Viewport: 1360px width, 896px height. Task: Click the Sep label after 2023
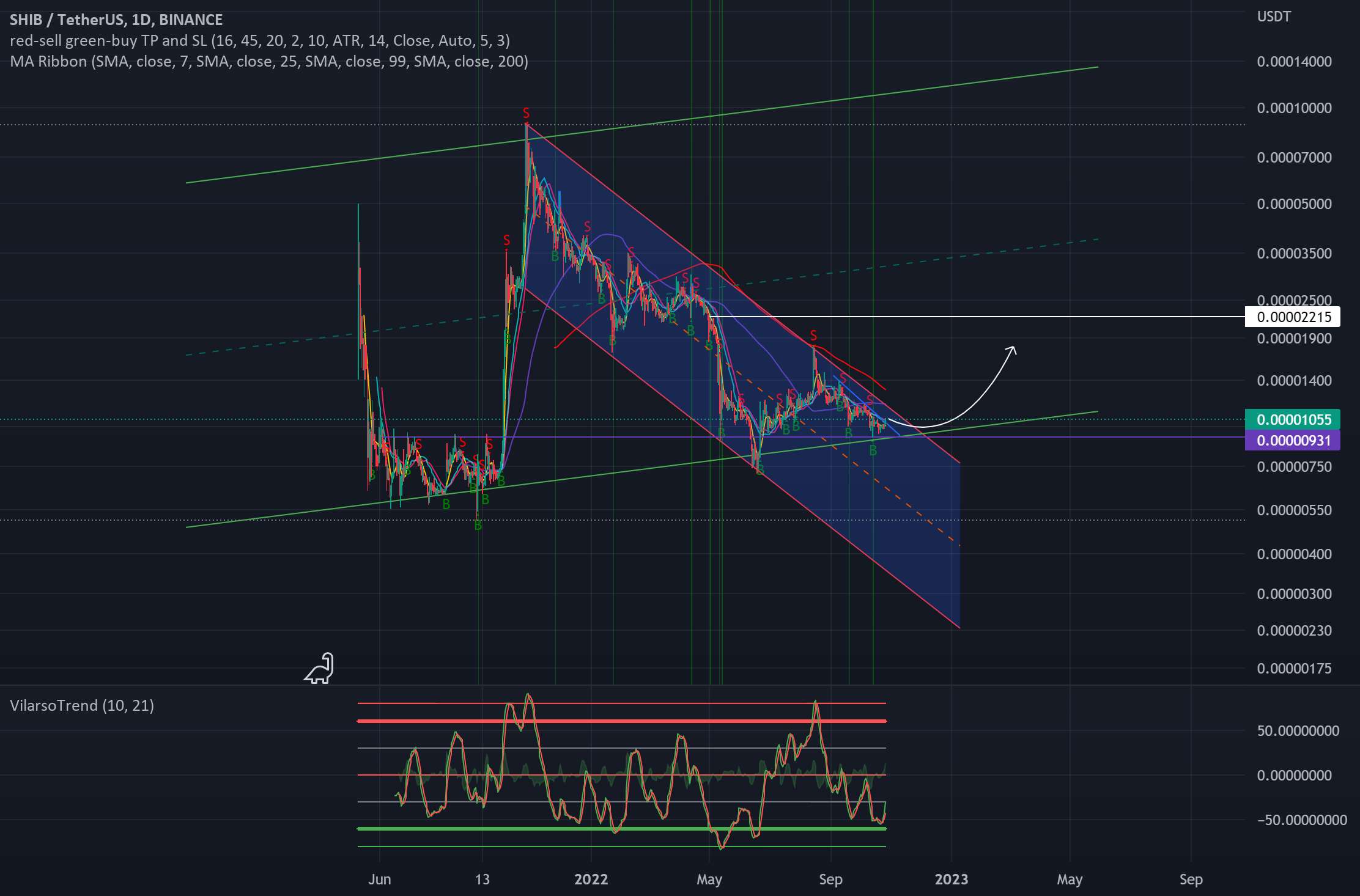(1191, 880)
